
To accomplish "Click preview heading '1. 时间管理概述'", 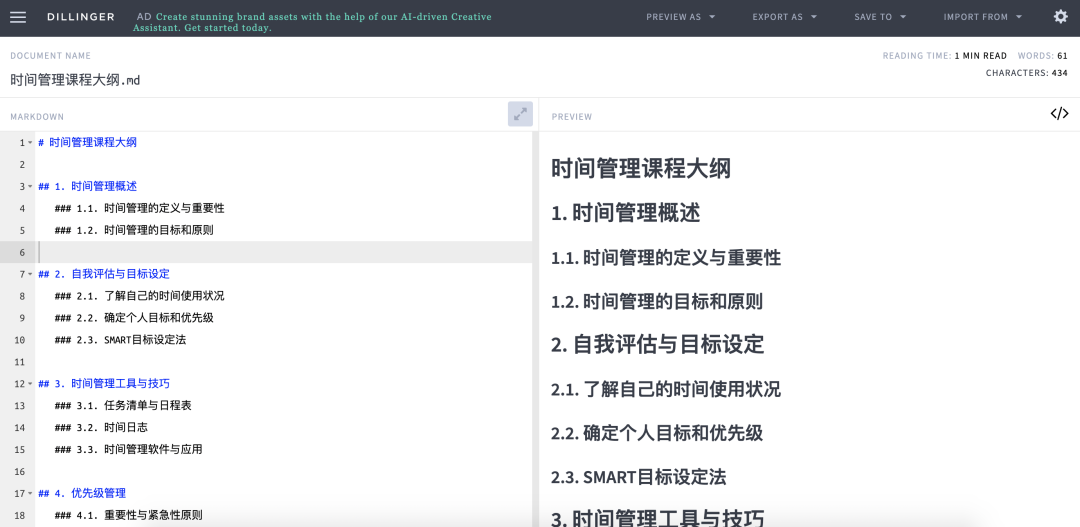I will pyautogui.click(x=625, y=214).
